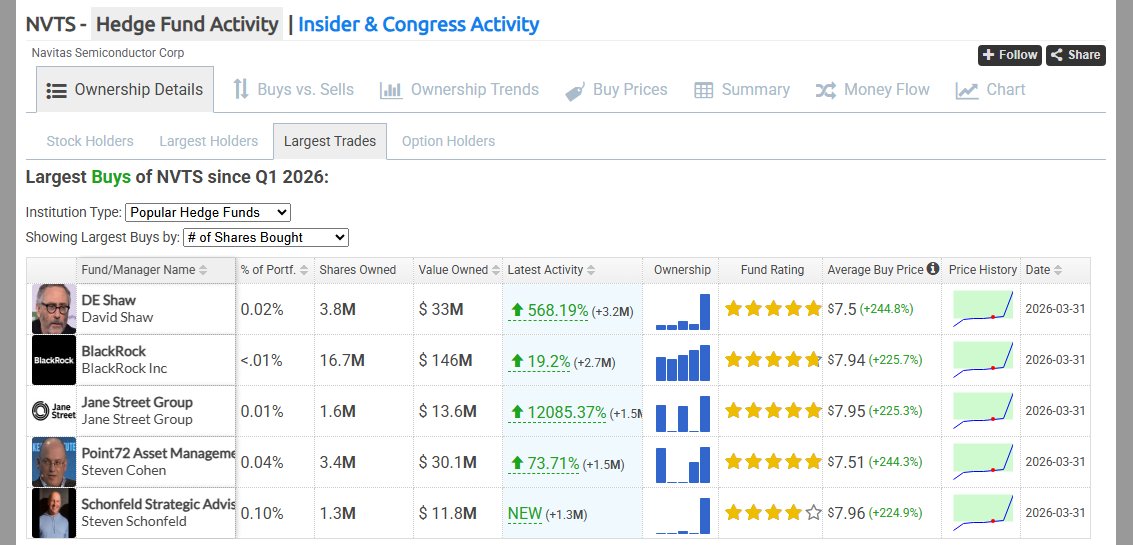Image resolution: width=1133 pixels, height=545 pixels.
Task: Click Jane Street's ownership bar chart
Action: point(683,413)
